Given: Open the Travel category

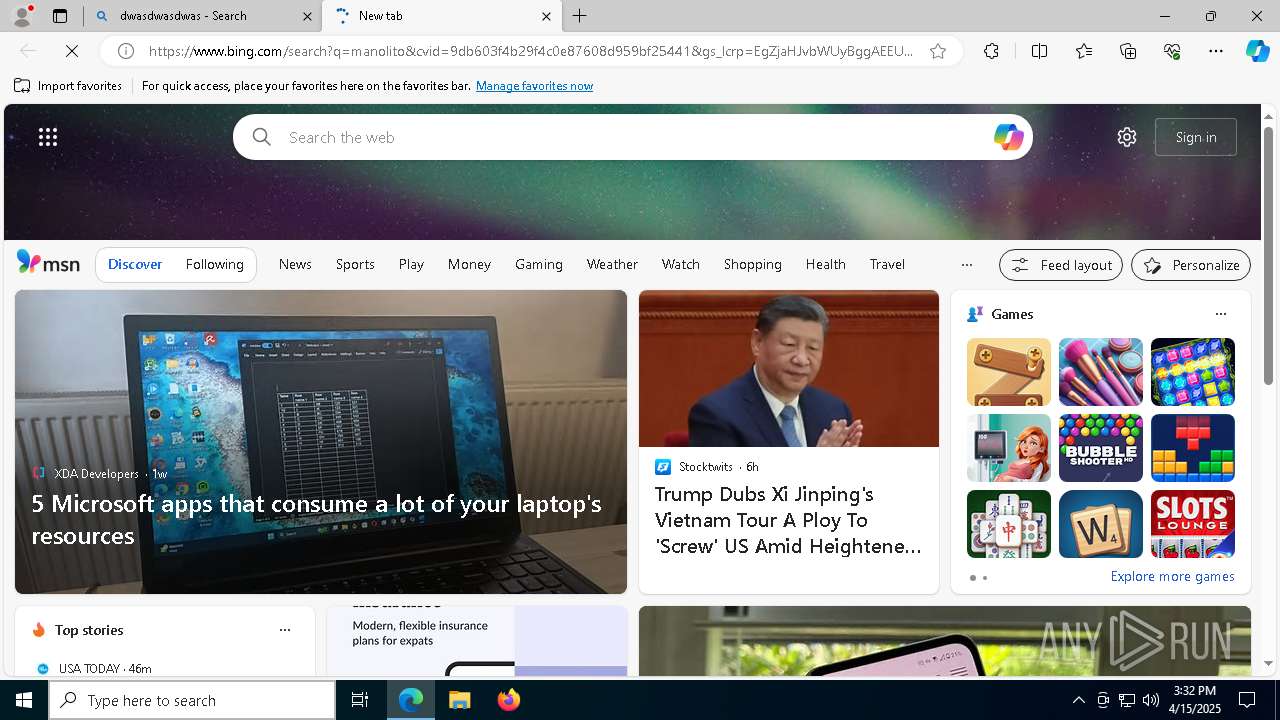Looking at the screenshot, I should point(887,264).
